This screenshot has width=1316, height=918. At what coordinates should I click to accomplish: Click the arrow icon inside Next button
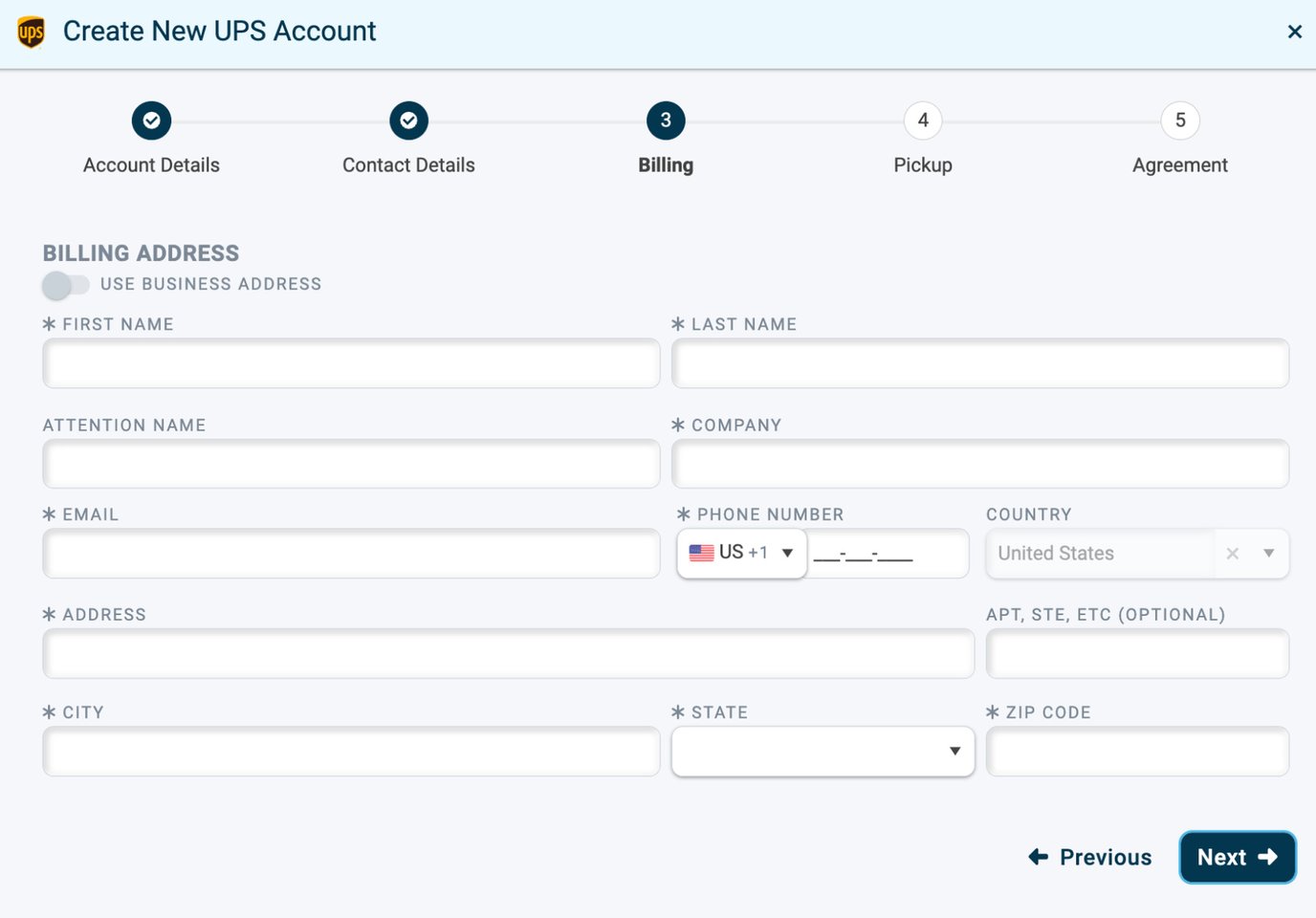1266,857
